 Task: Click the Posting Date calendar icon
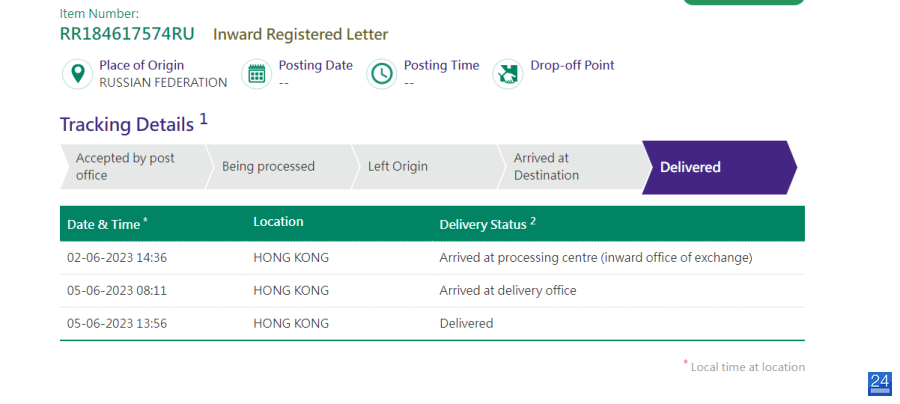[257, 74]
